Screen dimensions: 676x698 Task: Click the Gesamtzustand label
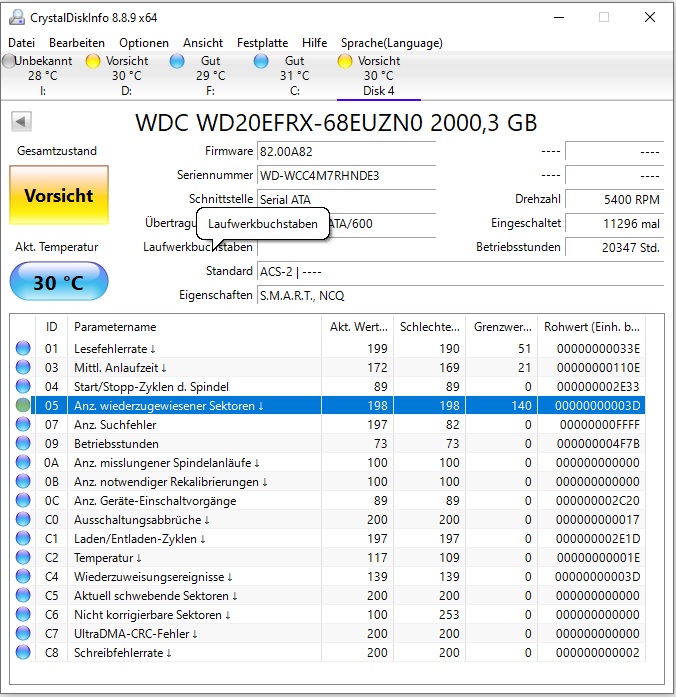57,151
